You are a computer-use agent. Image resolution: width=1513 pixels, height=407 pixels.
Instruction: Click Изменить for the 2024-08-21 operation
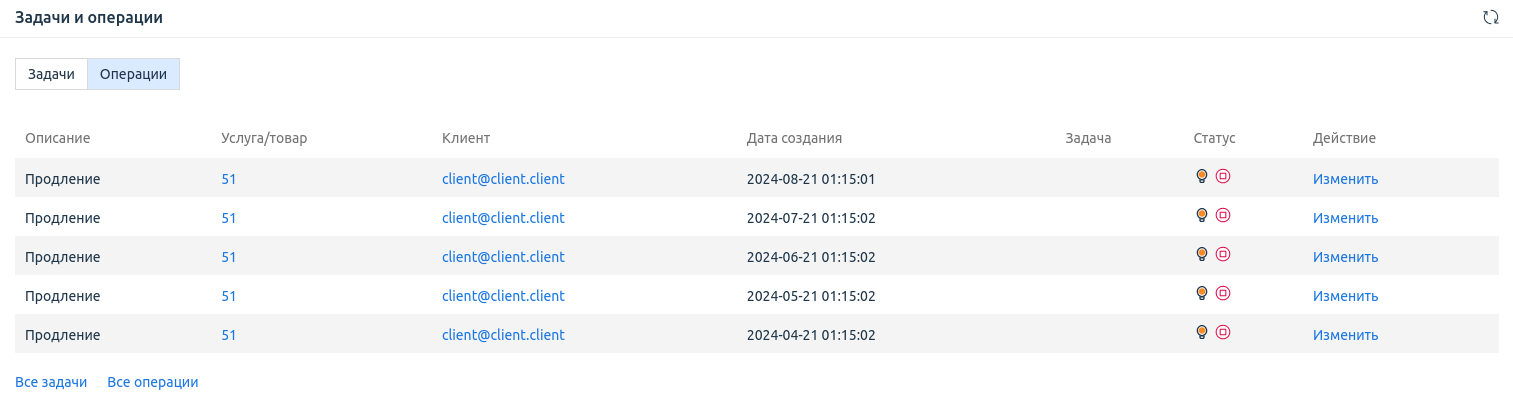(1345, 179)
